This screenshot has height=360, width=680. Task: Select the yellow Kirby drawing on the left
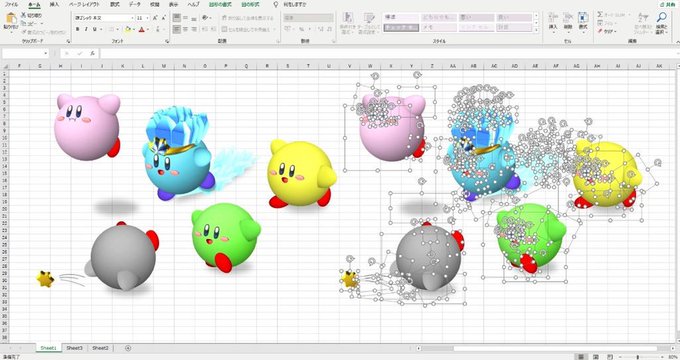301,173
